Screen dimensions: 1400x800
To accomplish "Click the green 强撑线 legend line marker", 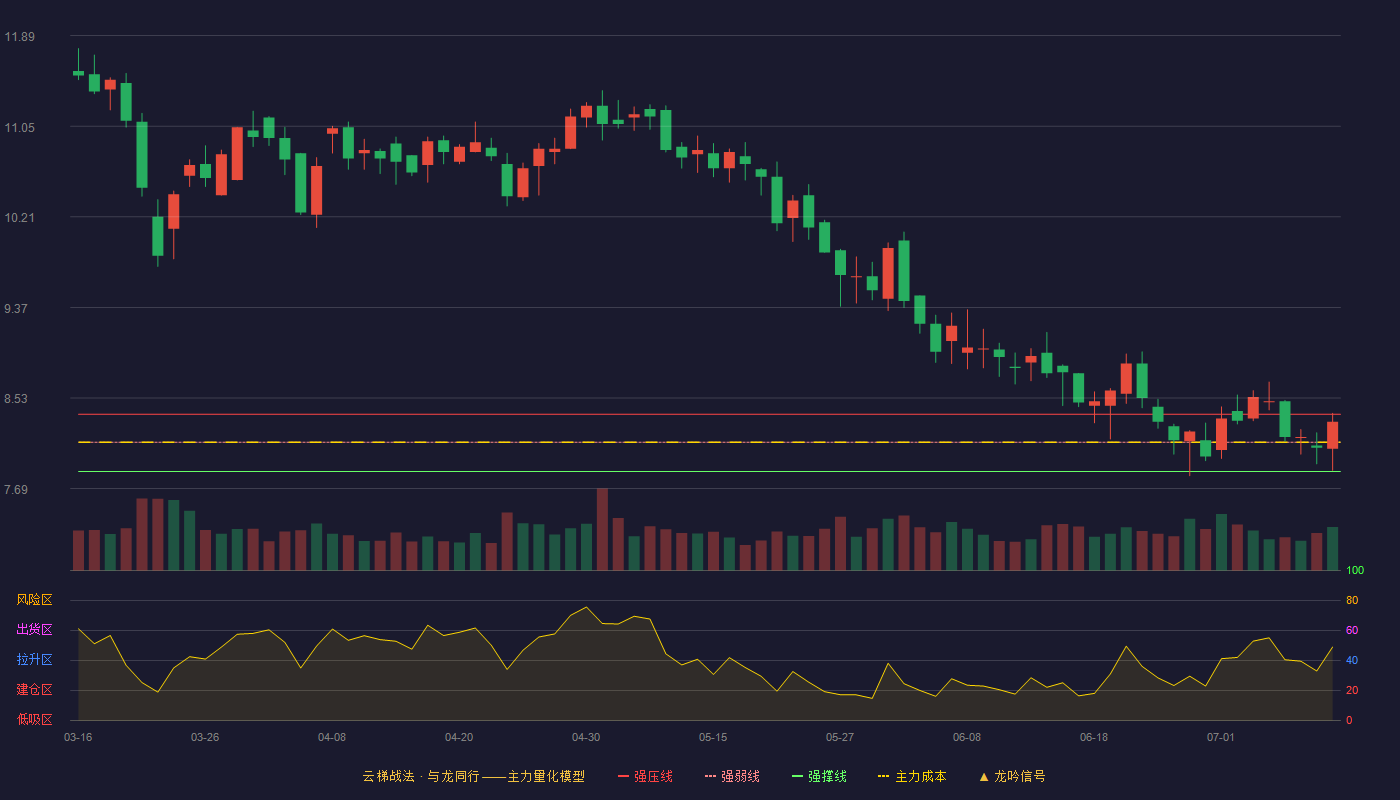I will click(x=798, y=776).
